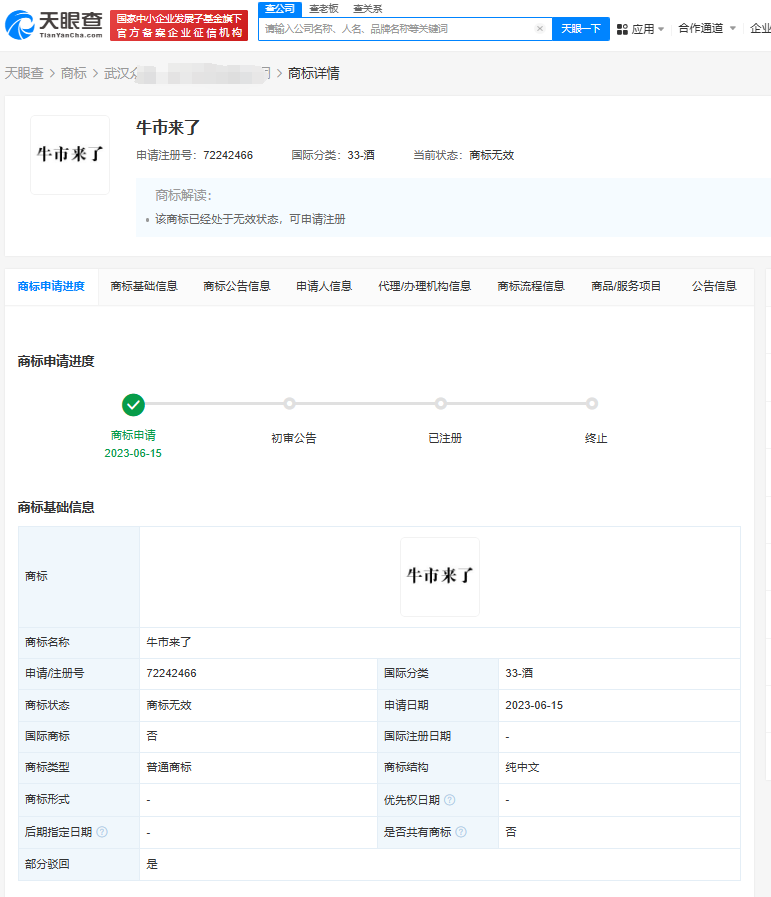
Task: Go to 天眼查 breadcrumb link
Action: (24, 73)
